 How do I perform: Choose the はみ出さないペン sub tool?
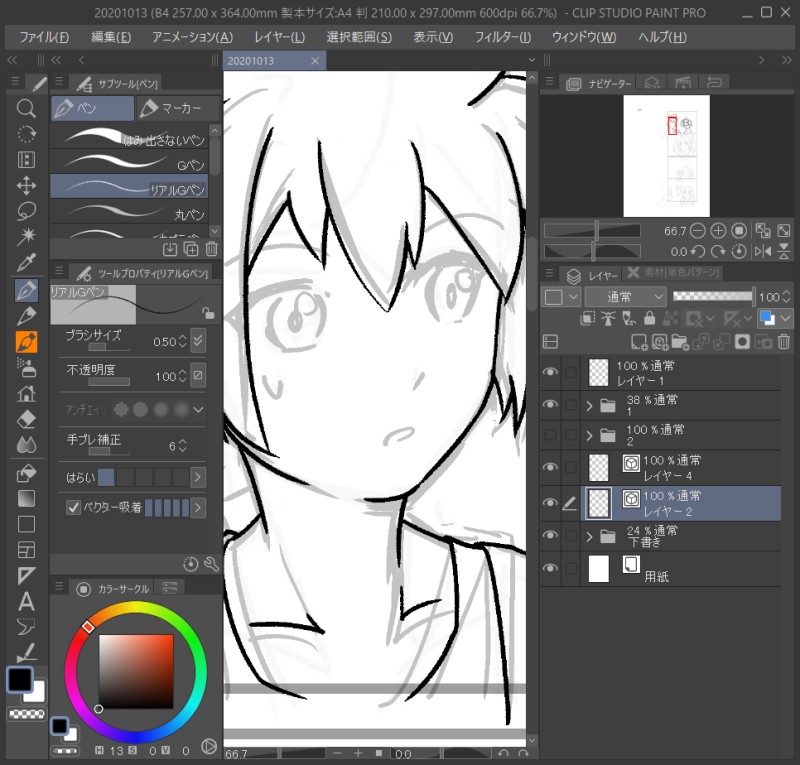coord(129,137)
